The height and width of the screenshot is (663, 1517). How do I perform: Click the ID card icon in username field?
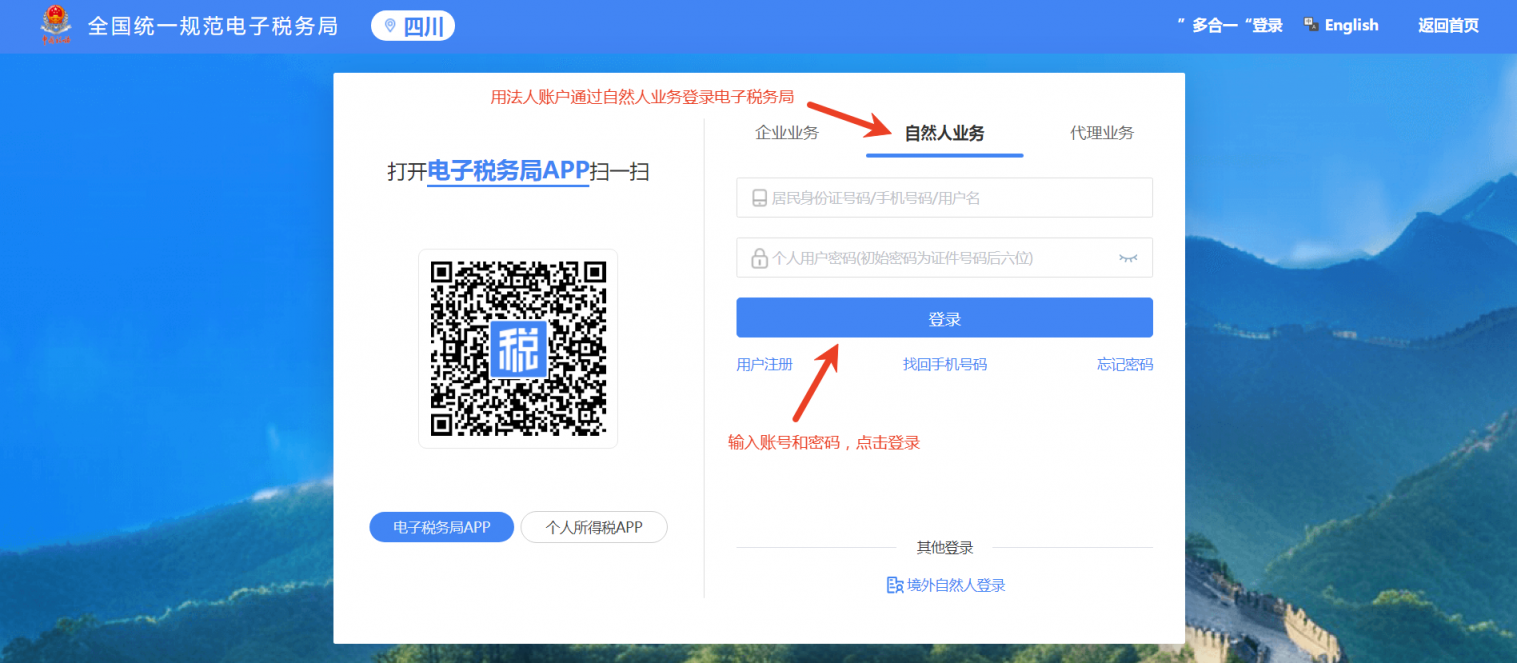point(759,198)
